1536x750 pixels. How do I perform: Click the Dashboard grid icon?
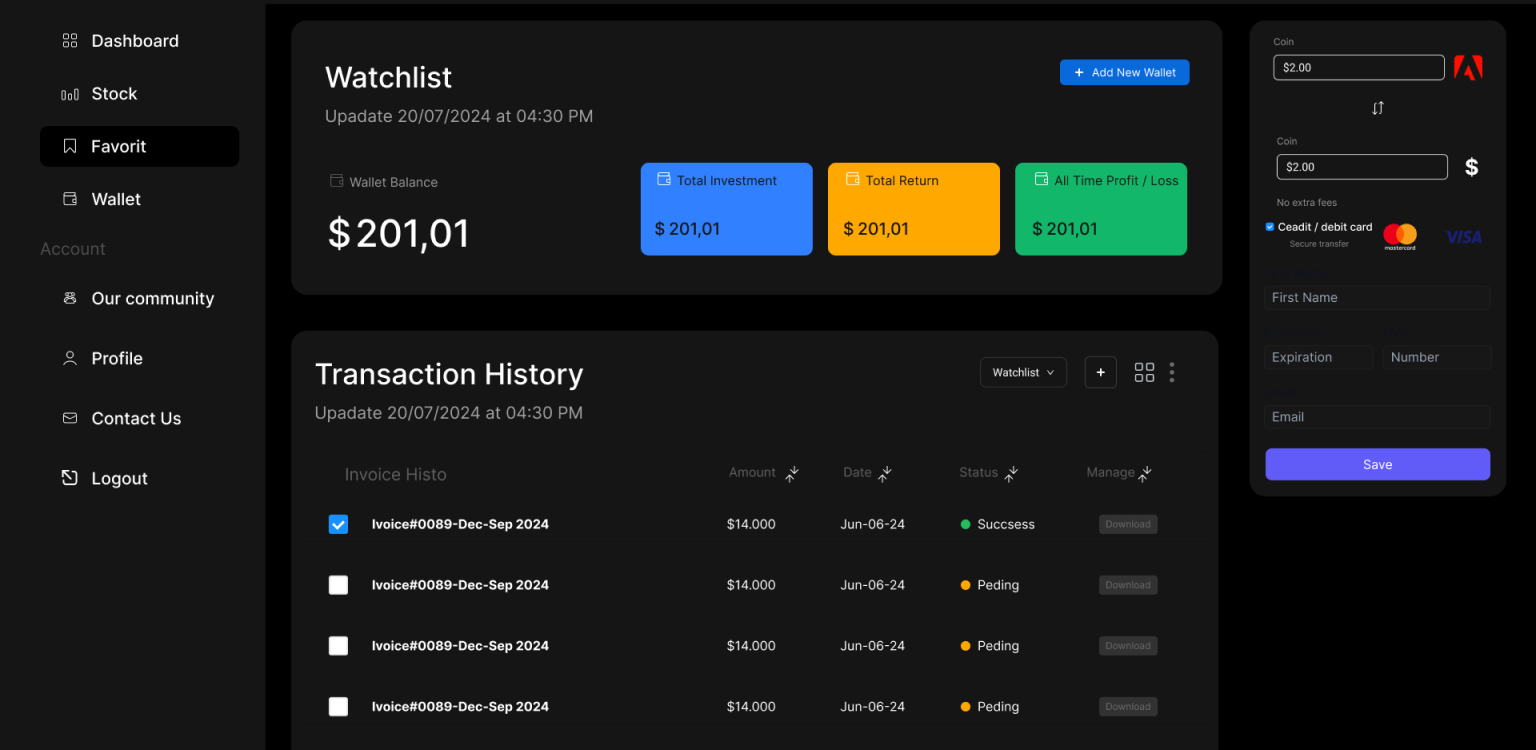click(x=70, y=41)
